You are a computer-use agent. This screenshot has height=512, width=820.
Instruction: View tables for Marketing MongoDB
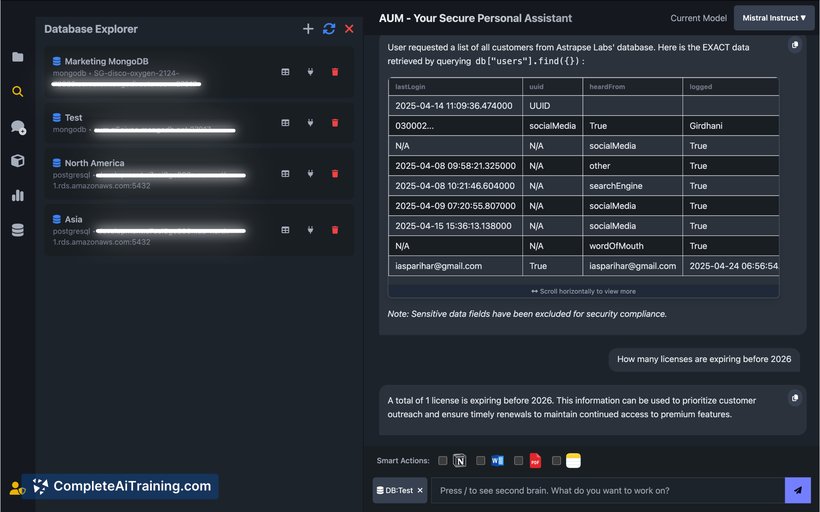[286, 72]
